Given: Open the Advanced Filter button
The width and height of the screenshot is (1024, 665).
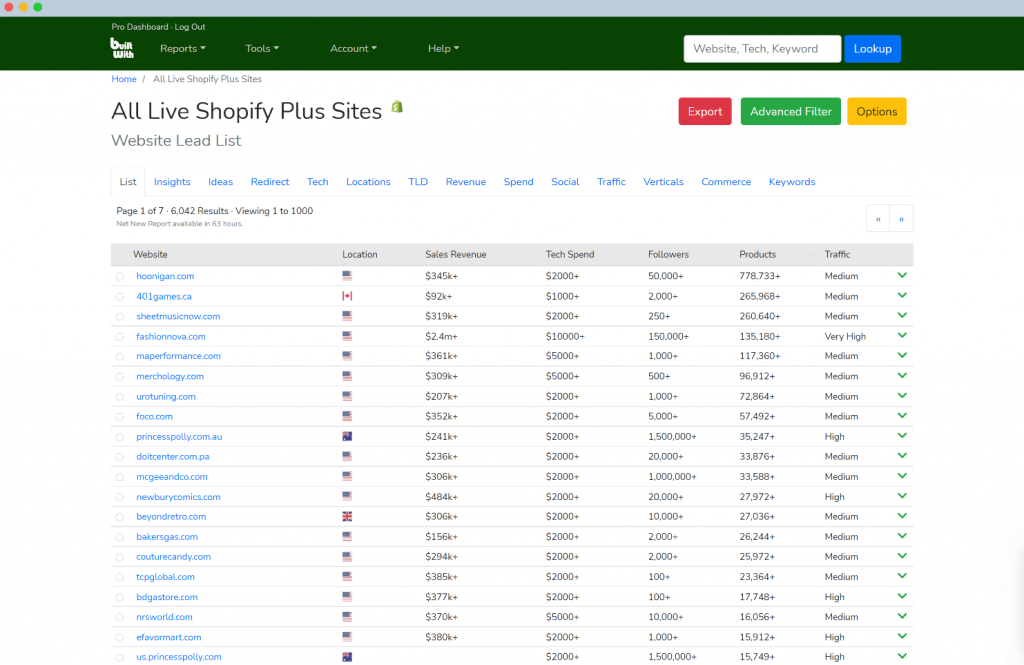Looking at the screenshot, I should click(x=790, y=111).
